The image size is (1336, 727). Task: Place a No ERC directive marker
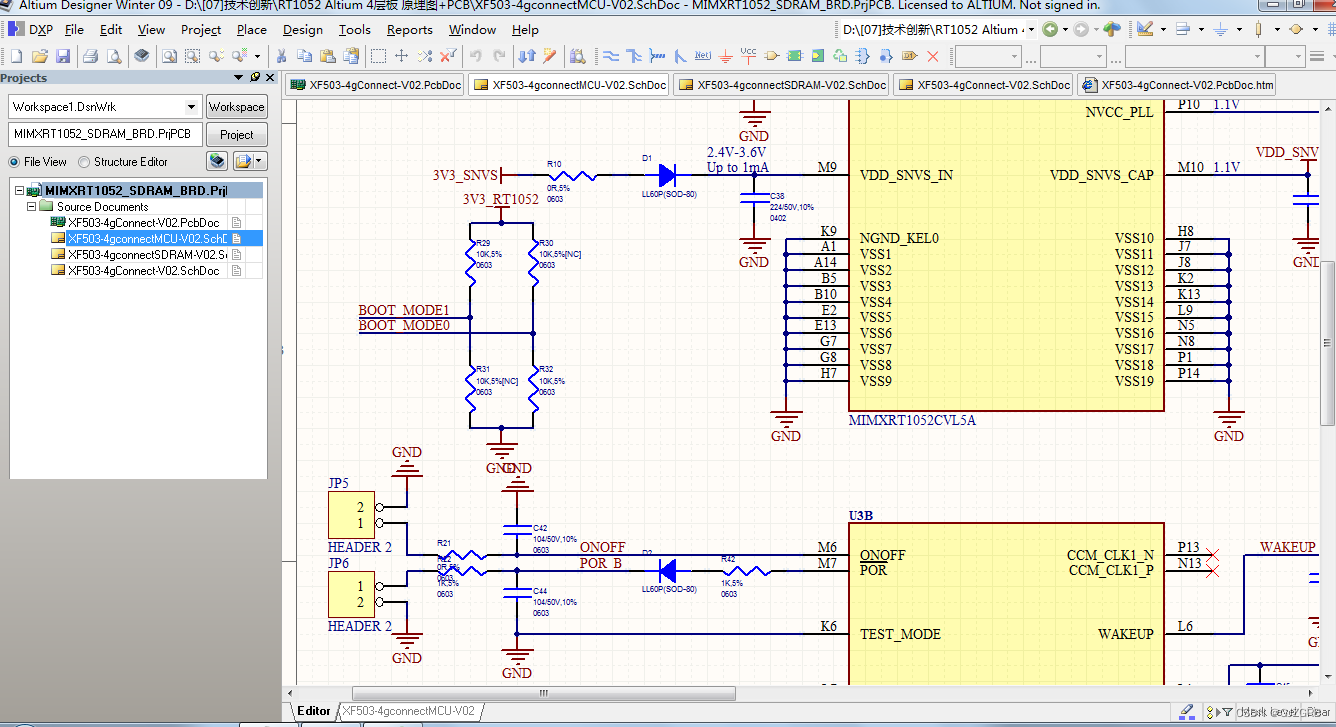[x=932, y=55]
